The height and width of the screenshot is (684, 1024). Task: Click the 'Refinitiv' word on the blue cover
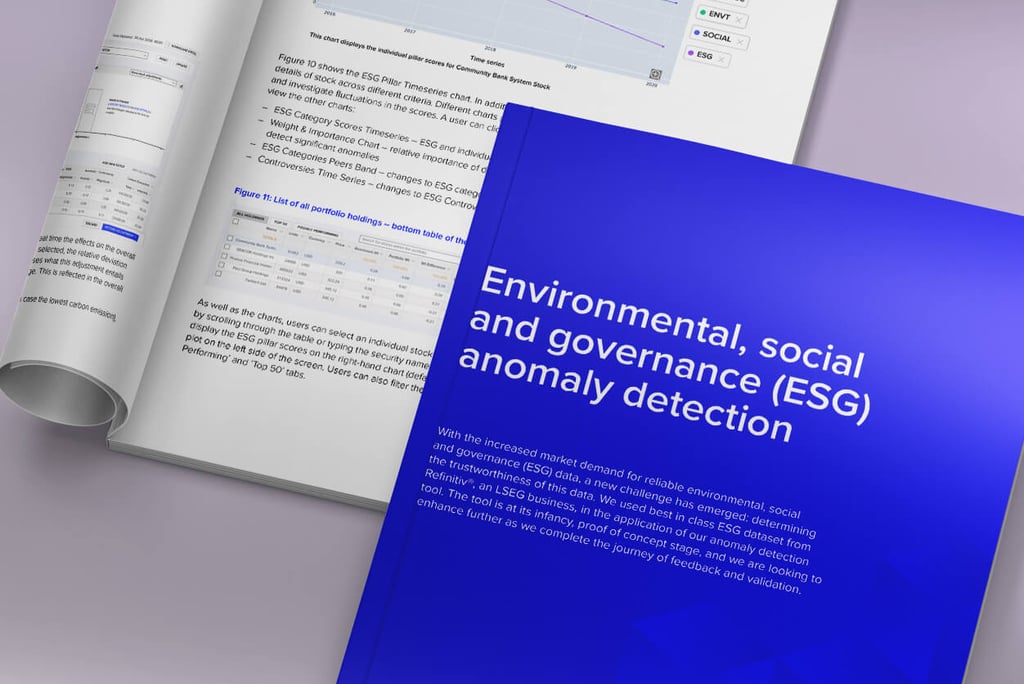point(448,476)
